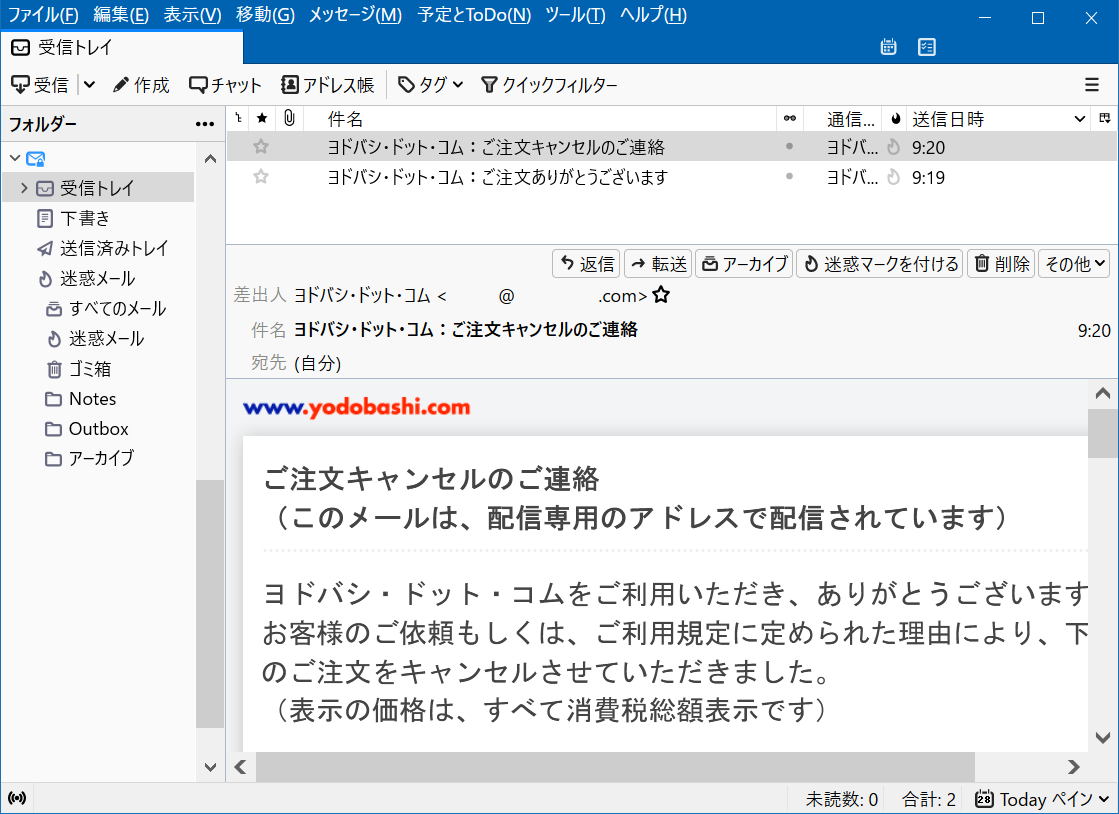Click the message body vertical scrollbar thumb

click(x=1103, y=433)
